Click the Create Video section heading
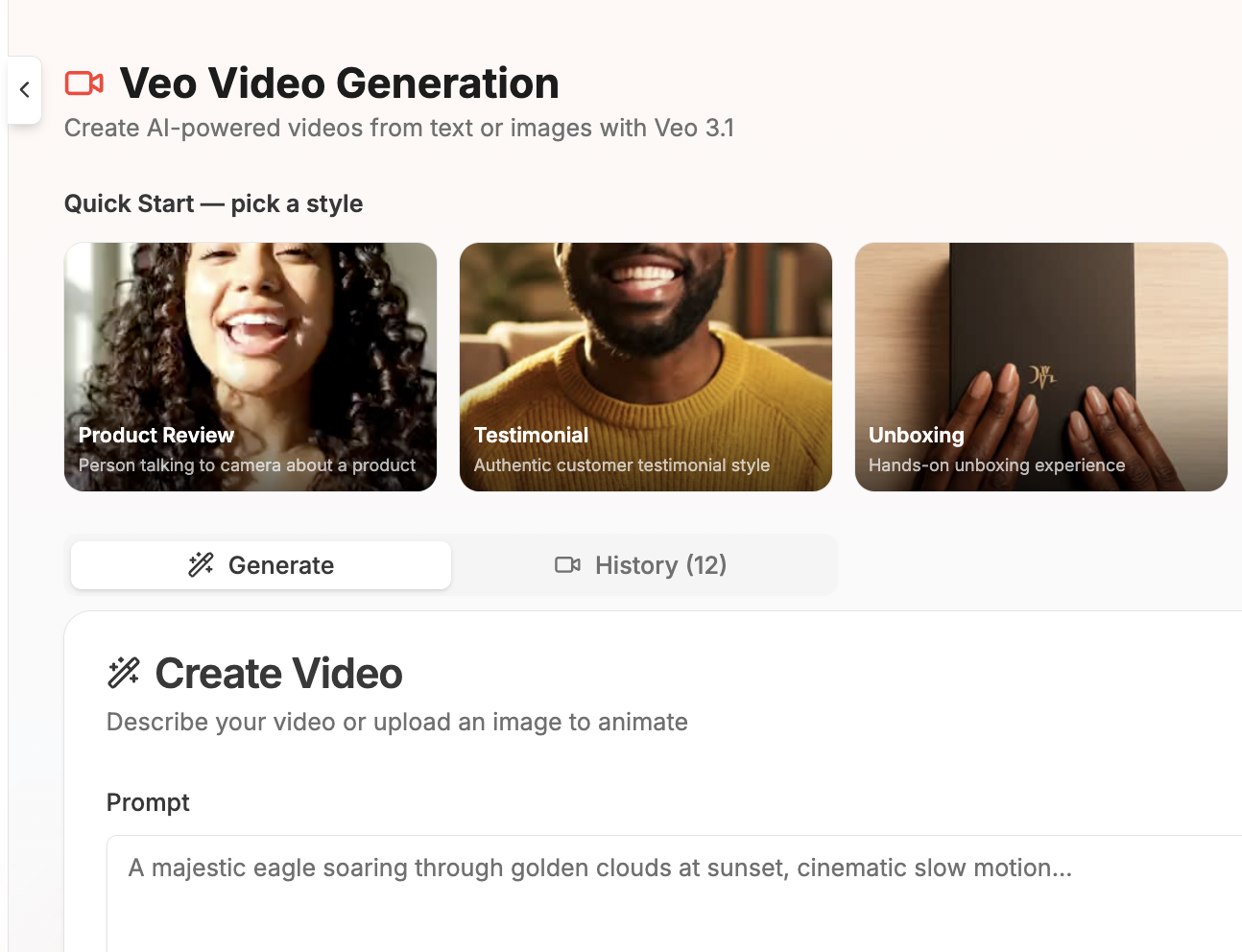 pyautogui.click(x=278, y=673)
